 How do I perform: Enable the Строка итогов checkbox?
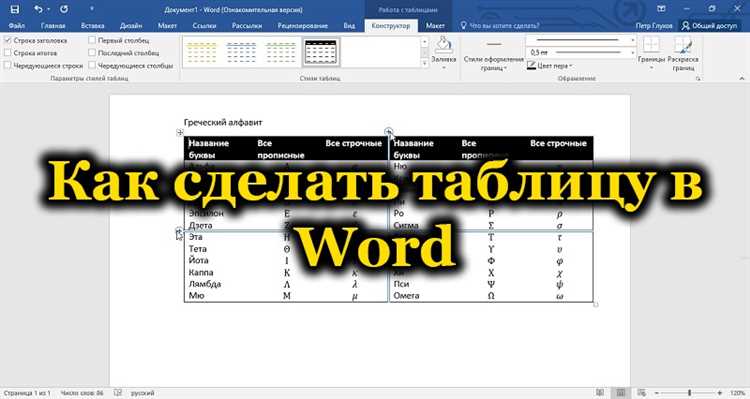[8, 53]
